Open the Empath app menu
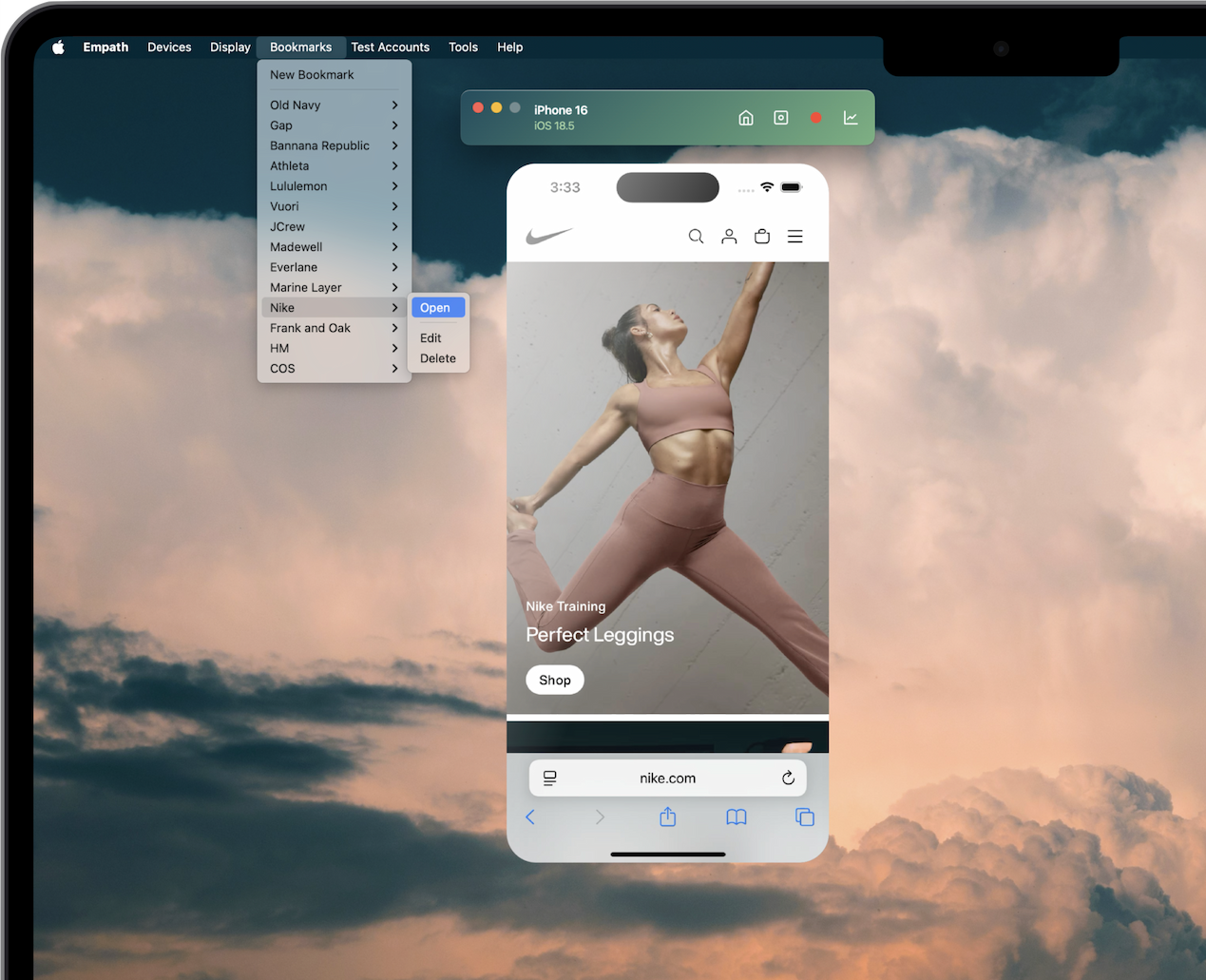The image size is (1206, 980). coord(105,47)
